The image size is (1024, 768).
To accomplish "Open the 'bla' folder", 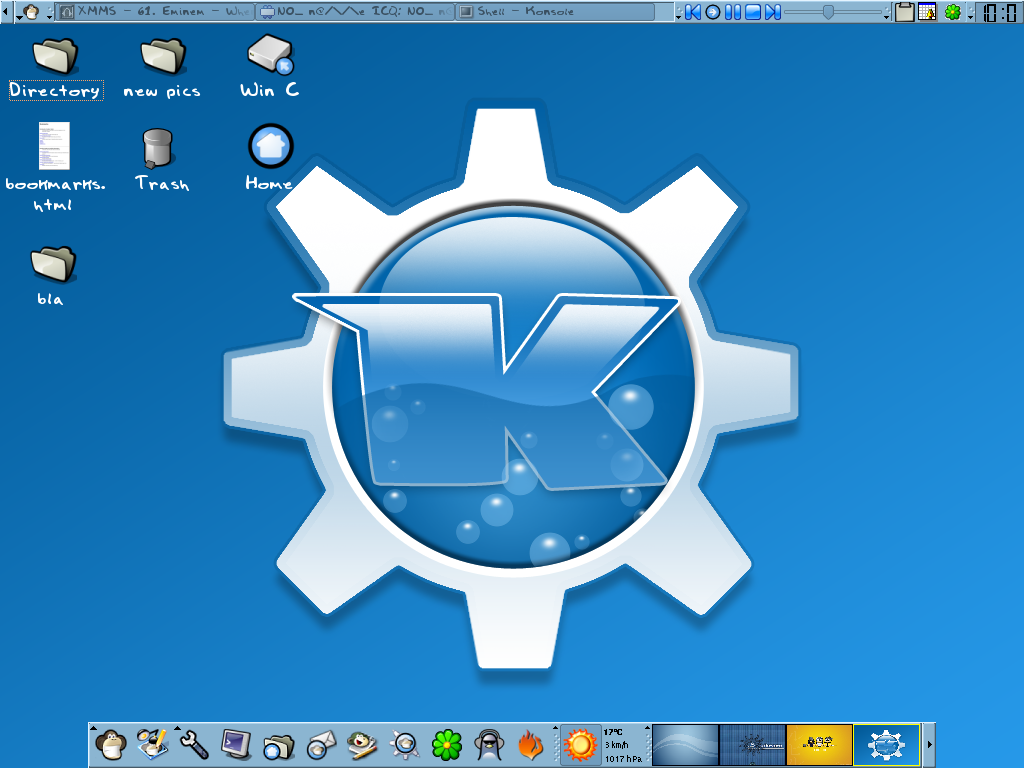I will click(x=54, y=263).
